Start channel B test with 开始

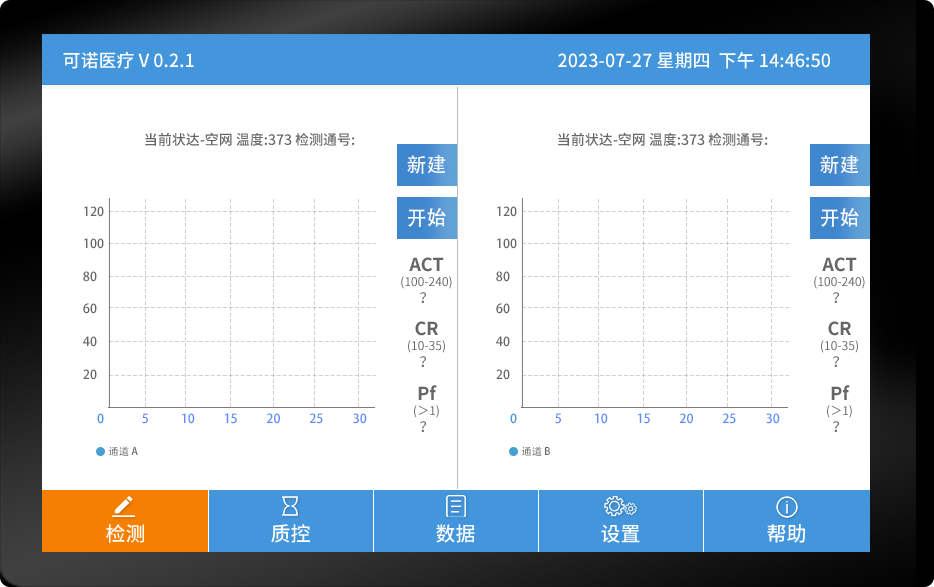839,218
